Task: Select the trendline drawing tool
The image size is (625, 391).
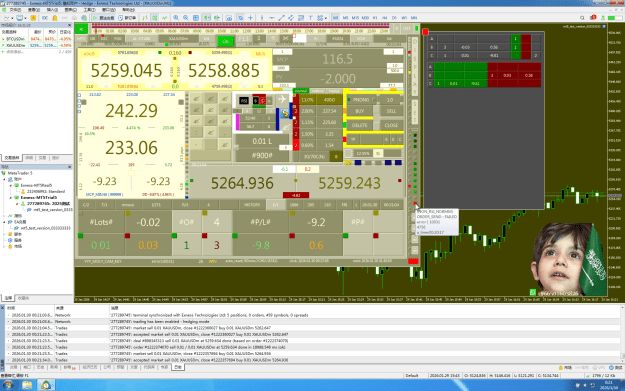Action: [x=281, y=18]
